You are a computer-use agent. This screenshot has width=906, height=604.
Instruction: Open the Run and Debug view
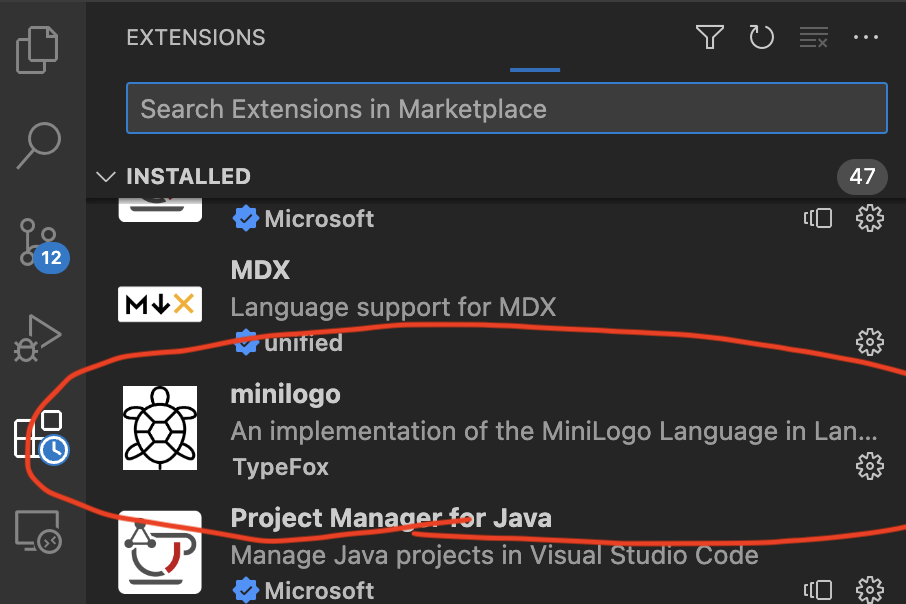pos(40,339)
